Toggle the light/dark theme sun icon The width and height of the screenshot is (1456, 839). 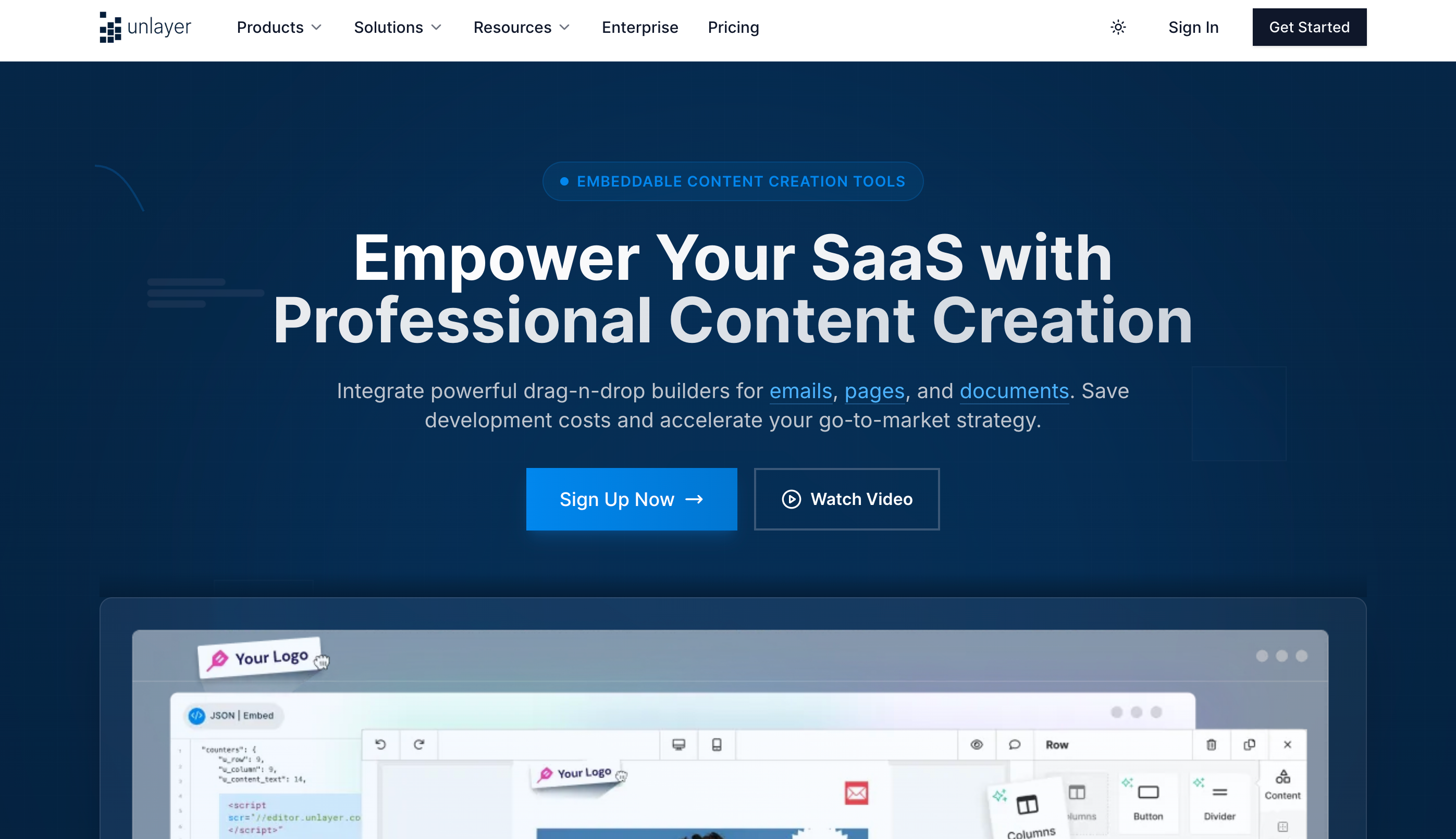click(x=1118, y=27)
